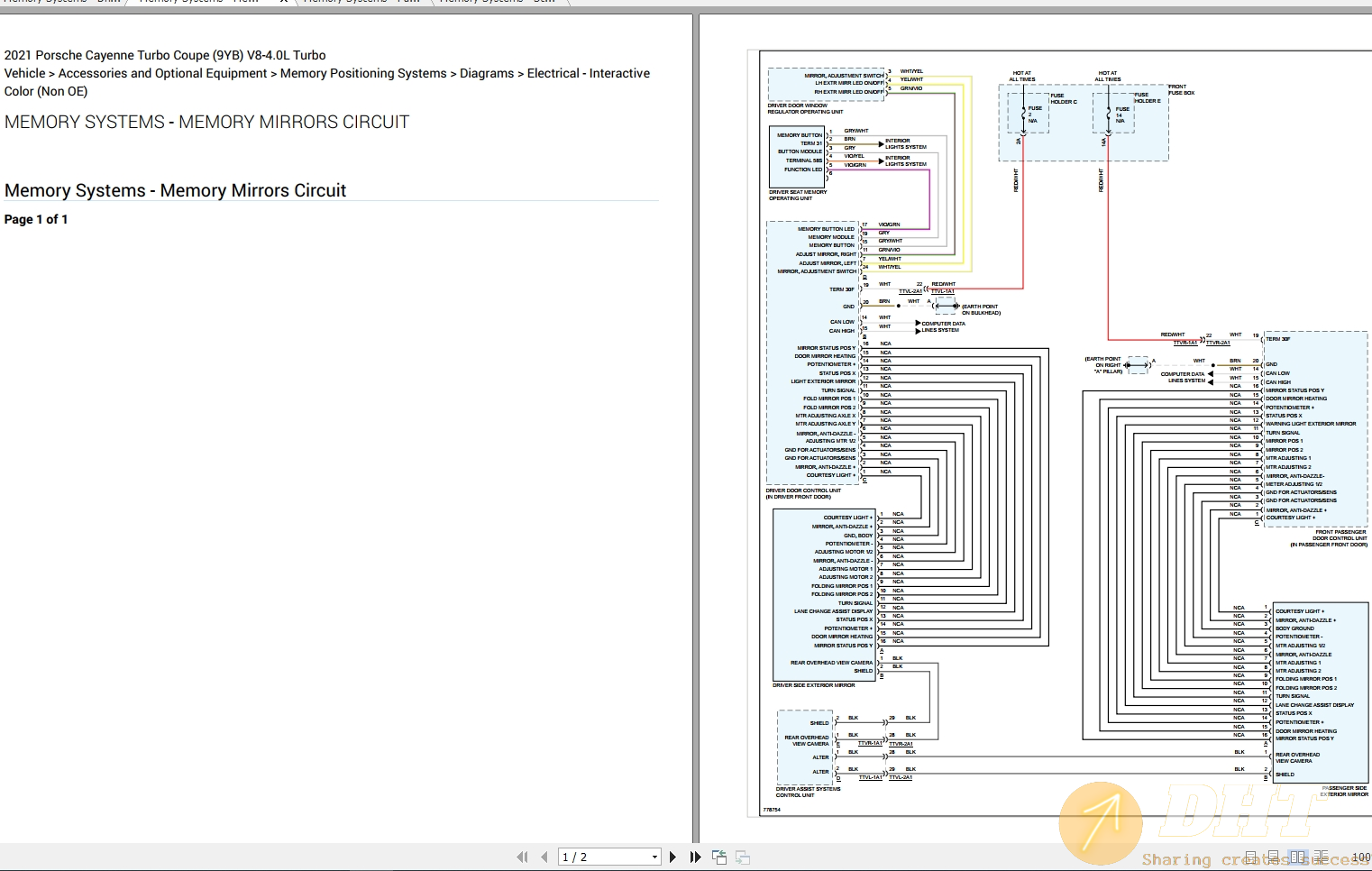Select the two-page continuous layout

tap(1321, 857)
